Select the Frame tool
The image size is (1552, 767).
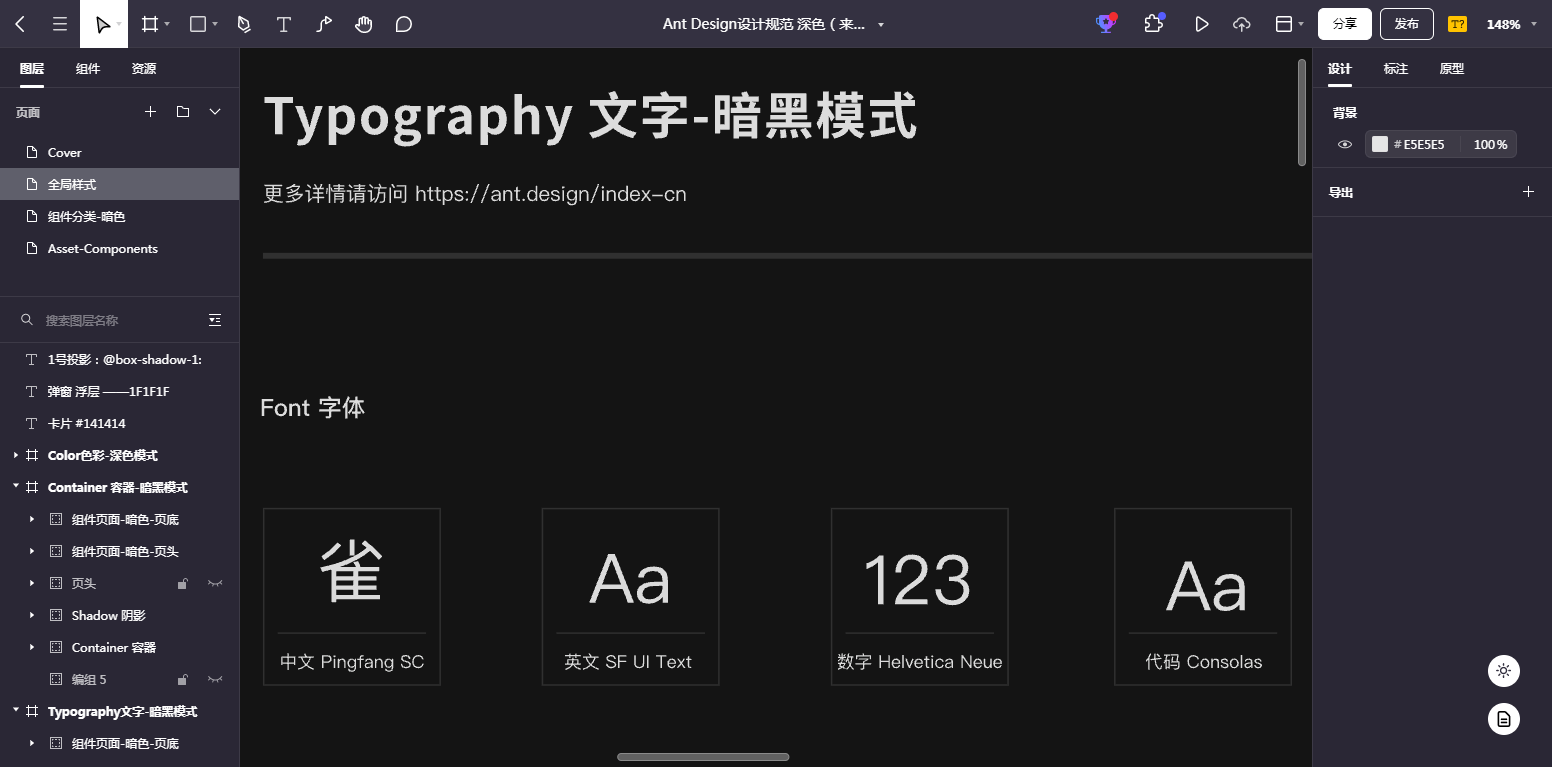click(150, 24)
